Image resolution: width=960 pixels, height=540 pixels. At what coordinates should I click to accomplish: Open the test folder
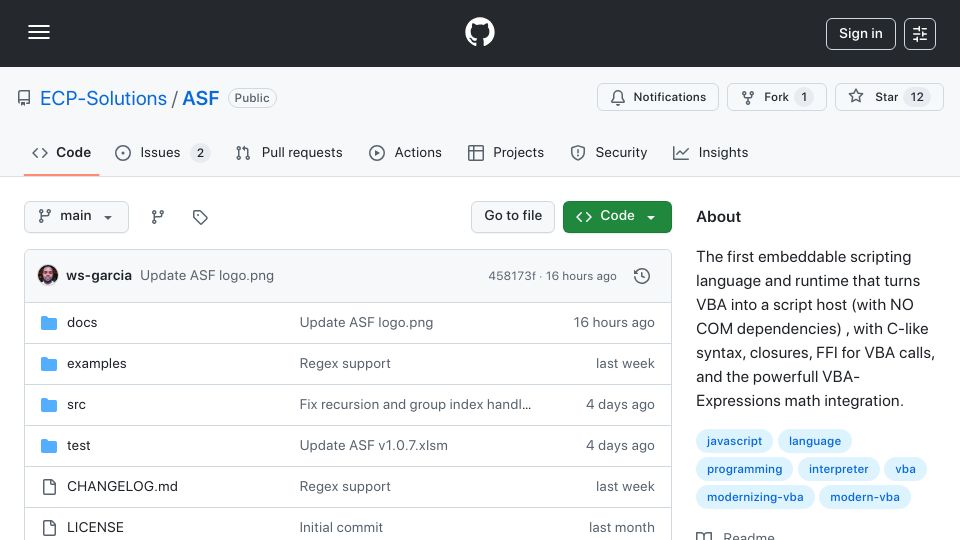pos(78,446)
